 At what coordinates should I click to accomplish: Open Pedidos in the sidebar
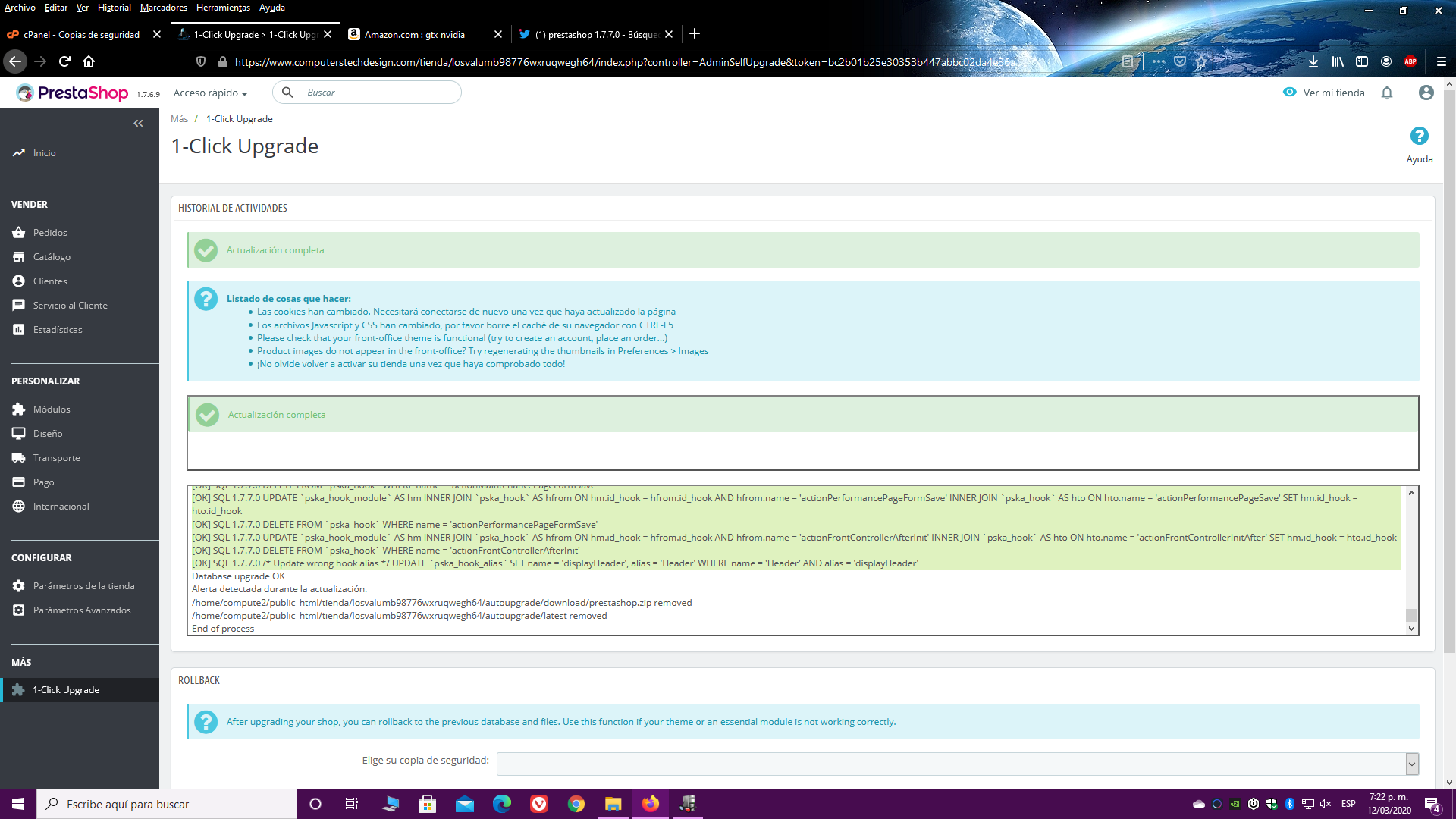point(50,233)
